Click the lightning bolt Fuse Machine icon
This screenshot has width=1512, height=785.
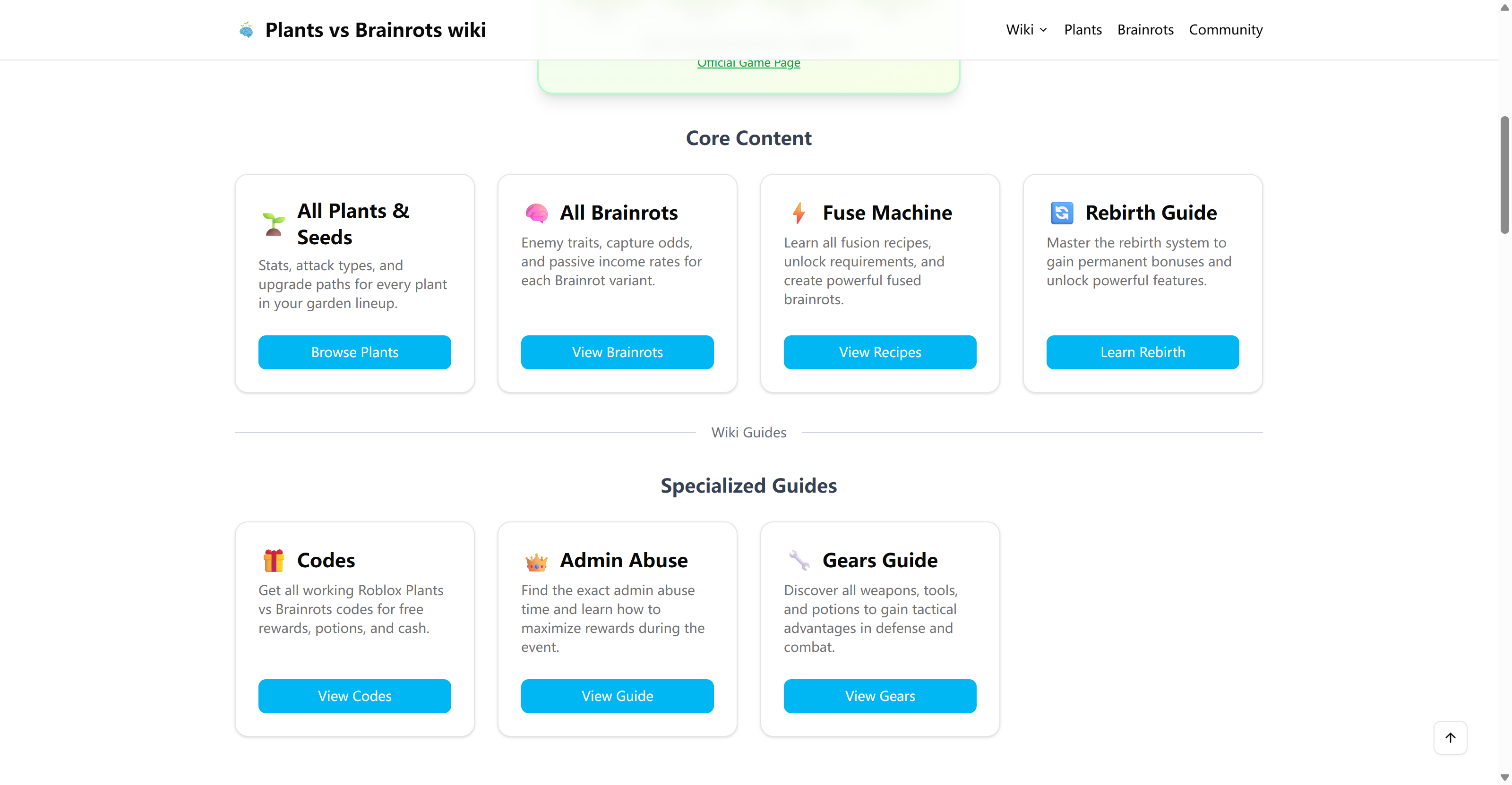tap(799, 213)
